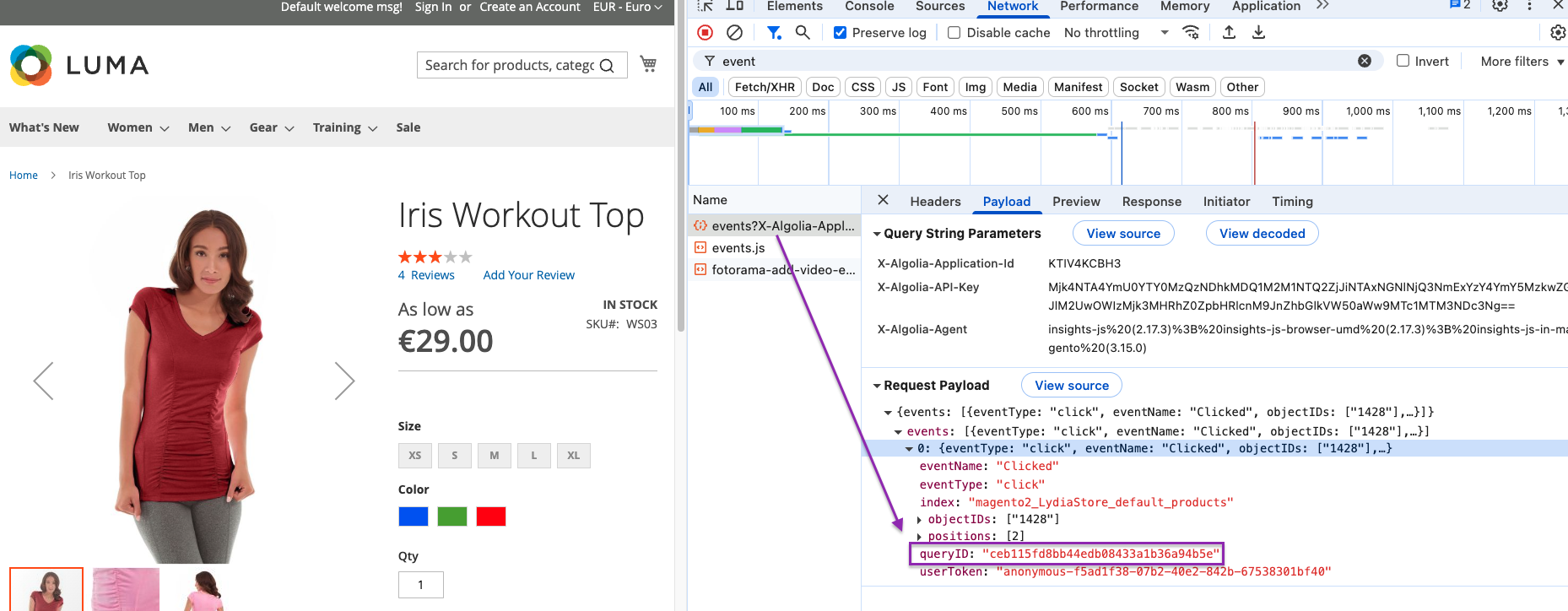Screen dimensions: 1568x611
Task: Switch to Console panel tab
Action: tap(869, 7)
